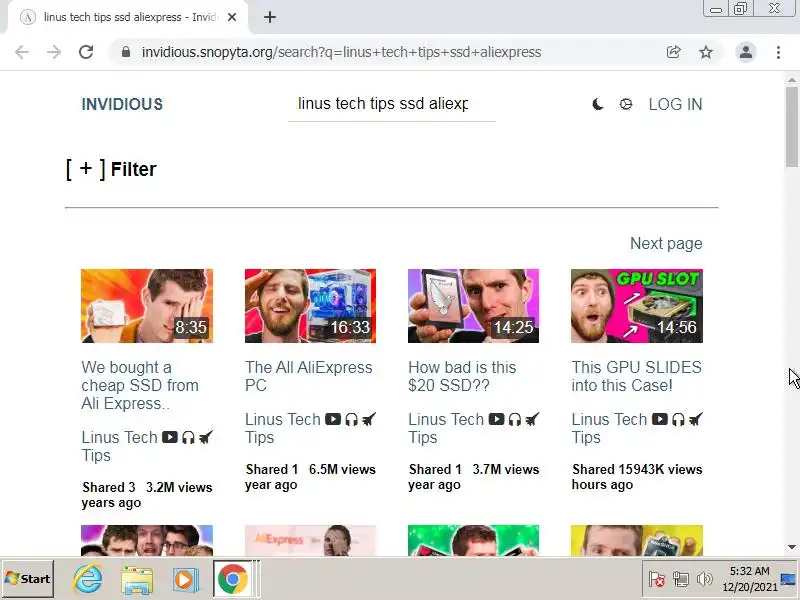
Task: Watch $20 SSD video on YouTube icon
Action: pos(496,419)
